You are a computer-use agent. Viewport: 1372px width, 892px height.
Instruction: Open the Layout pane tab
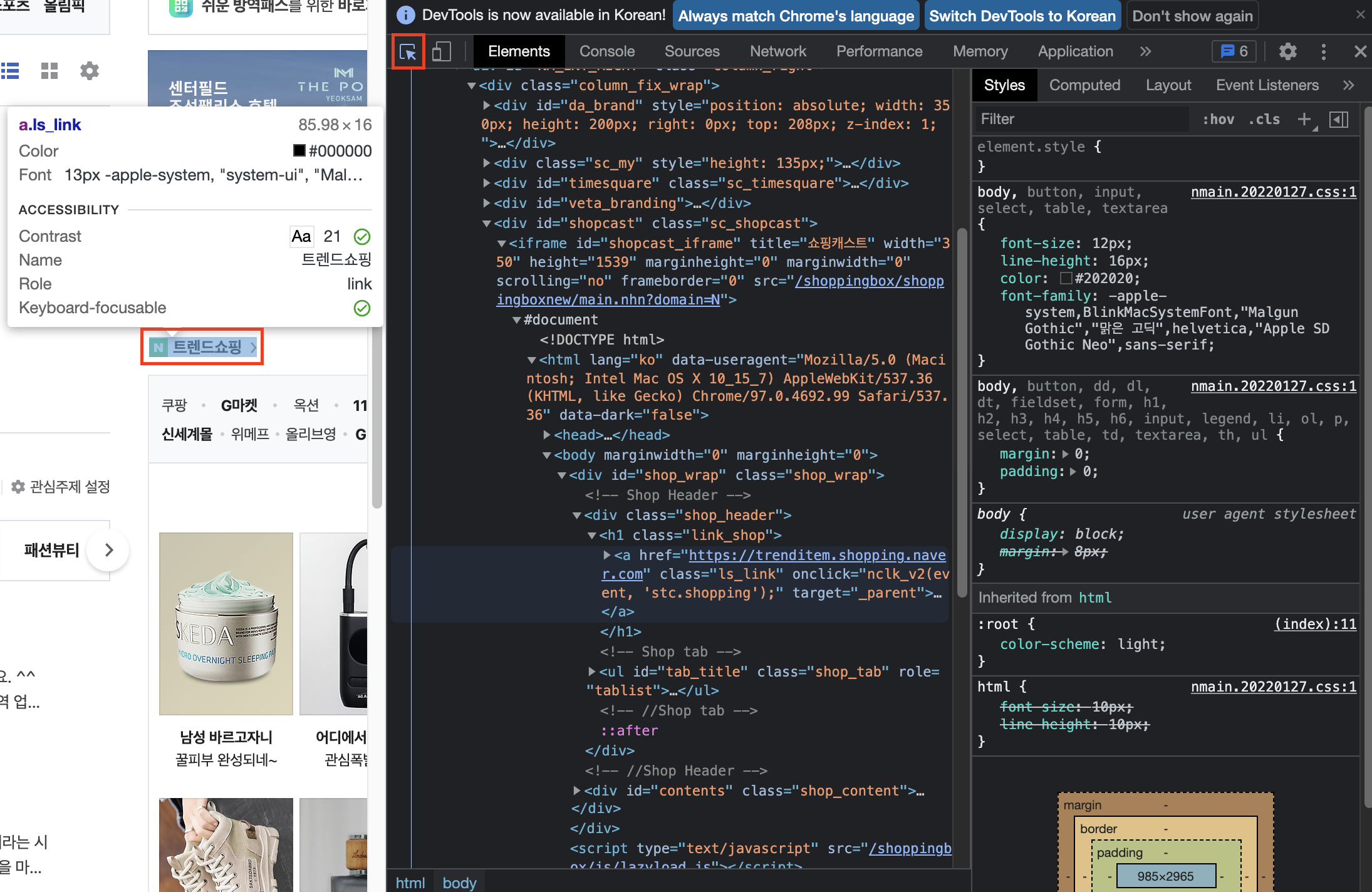(x=1168, y=85)
